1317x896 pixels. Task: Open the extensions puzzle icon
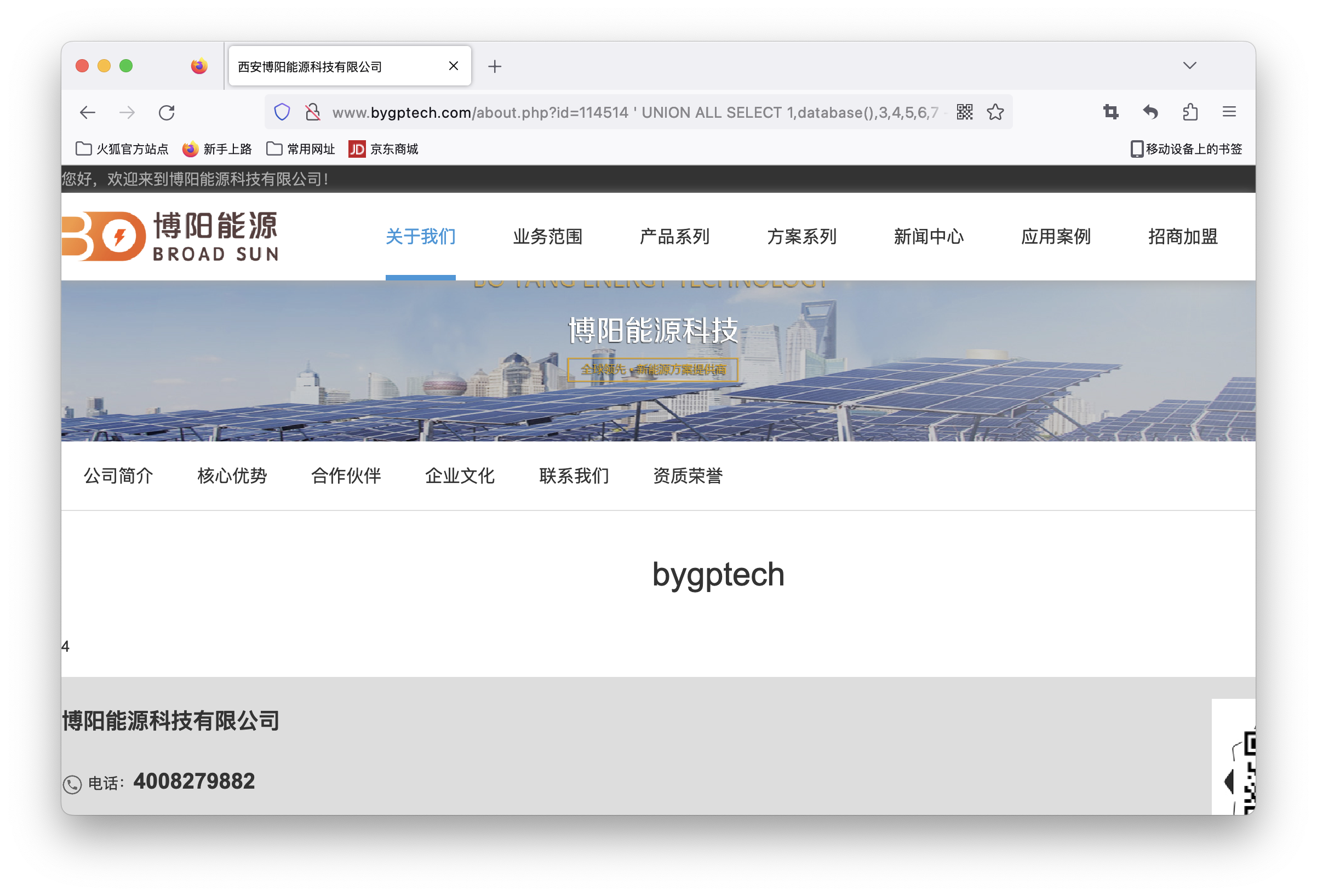1190,112
